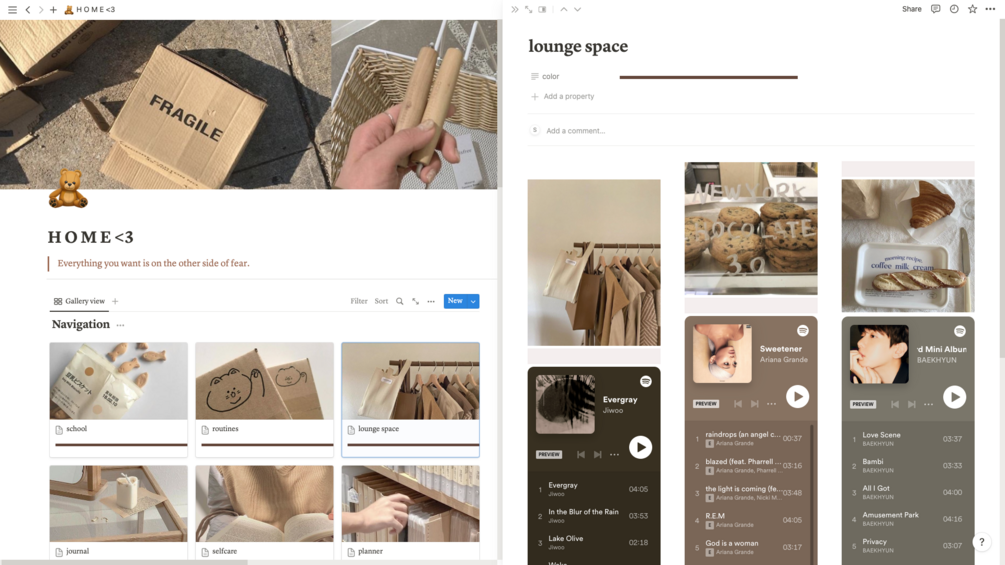Open the routines gallery card
The width and height of the screenshot is (1005, 565).
pos(265,399)
